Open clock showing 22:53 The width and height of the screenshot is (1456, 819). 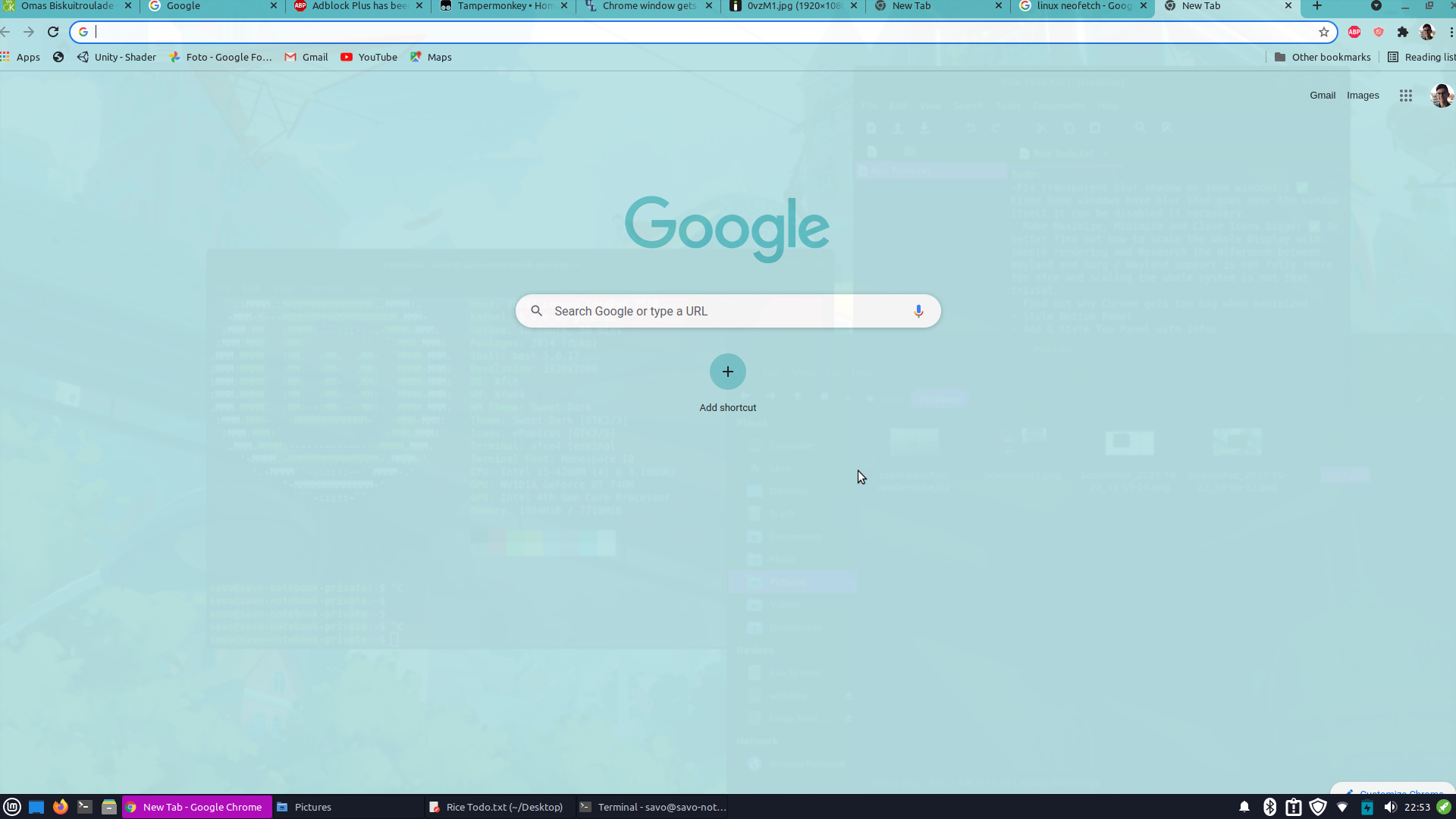[1417, 807]
